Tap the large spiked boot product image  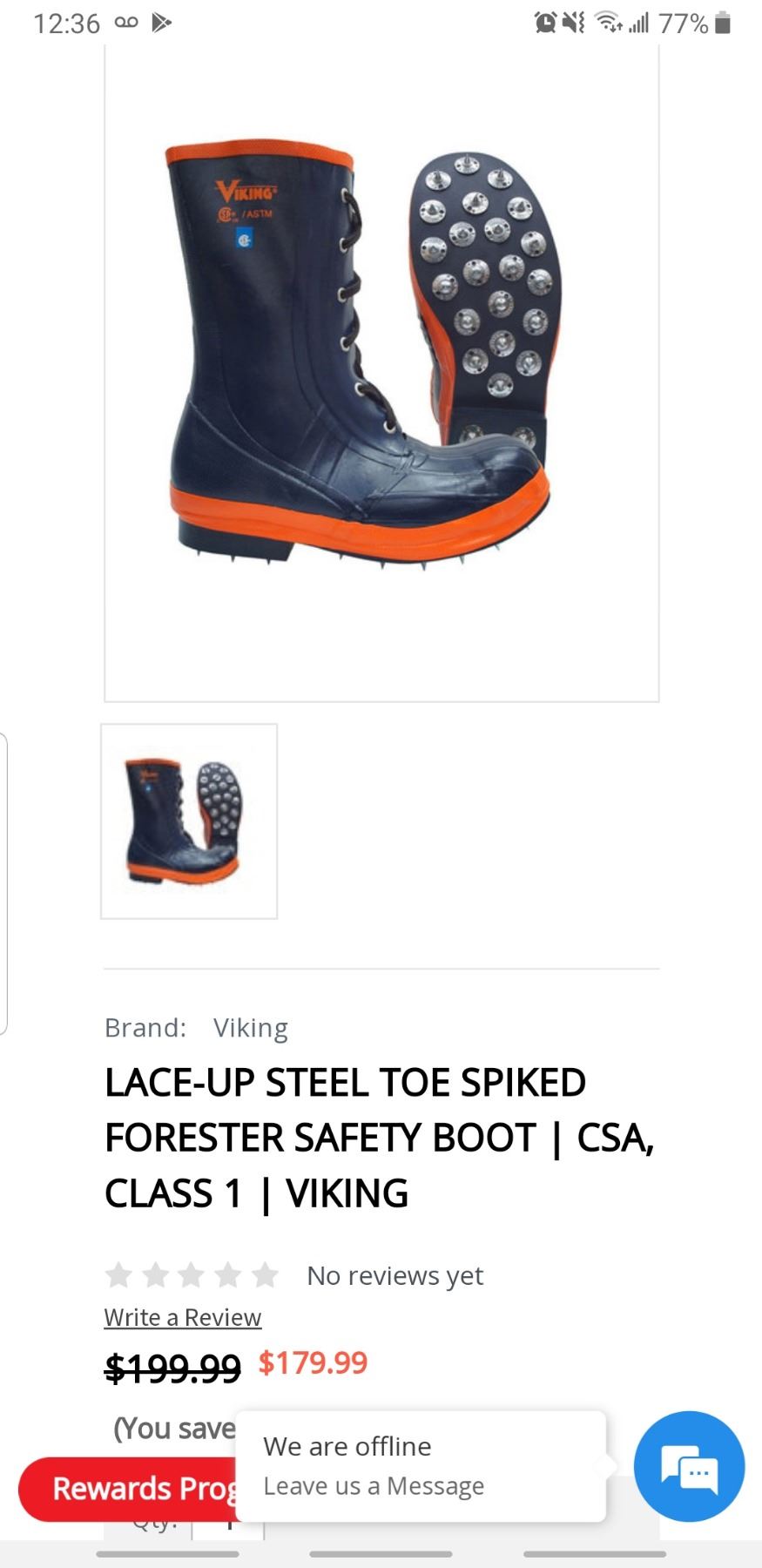pos(381,375)
